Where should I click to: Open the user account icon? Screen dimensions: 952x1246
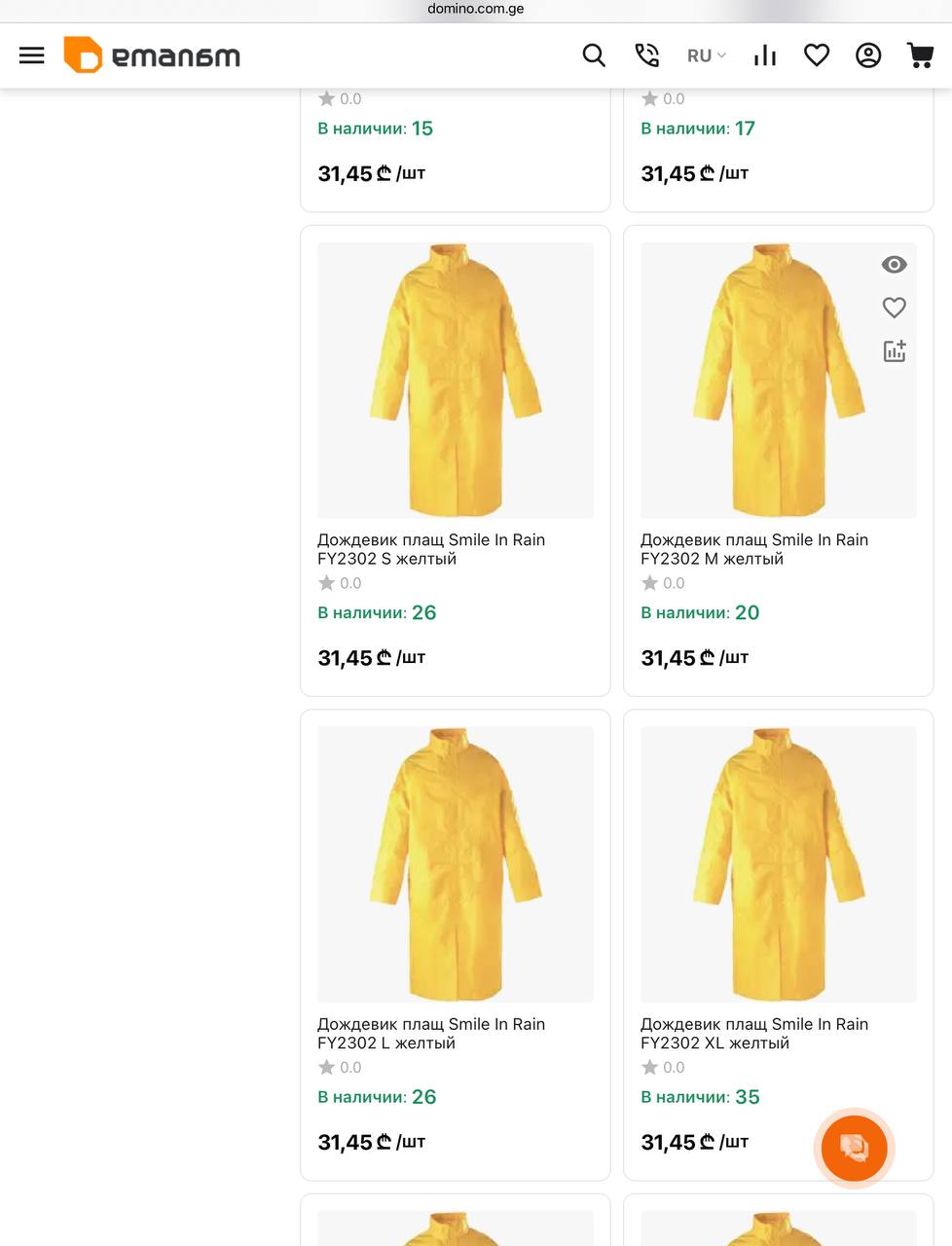868,55
